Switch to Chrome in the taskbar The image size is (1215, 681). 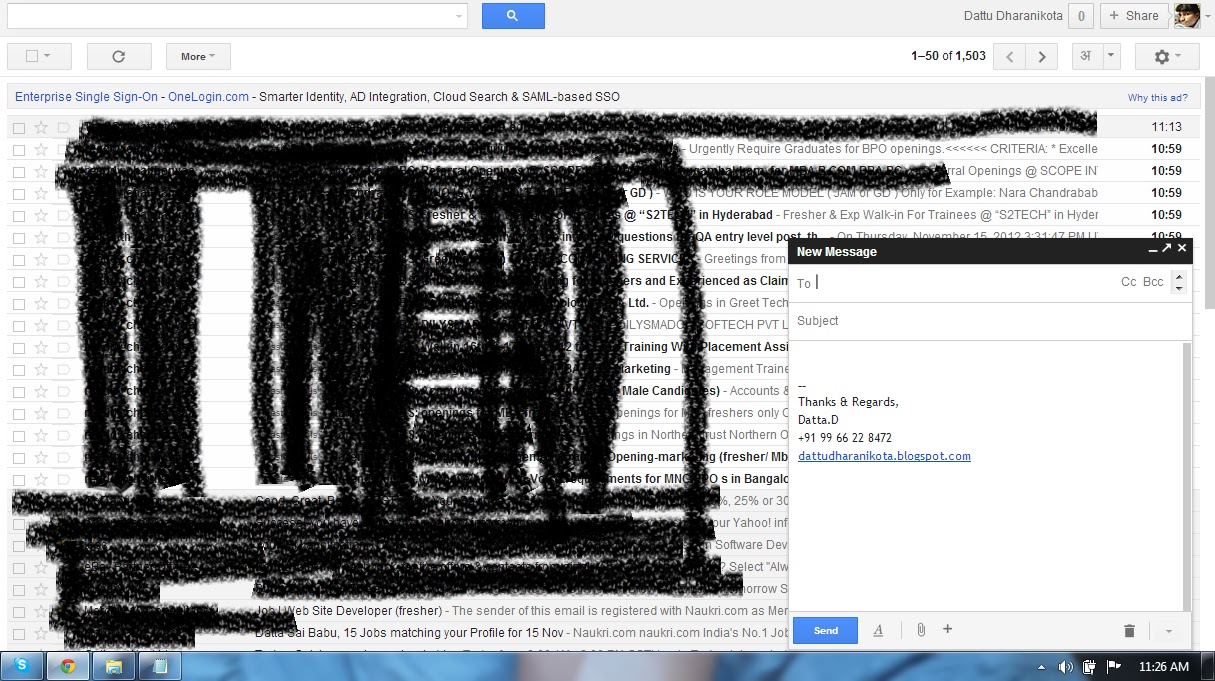(68, 666)
